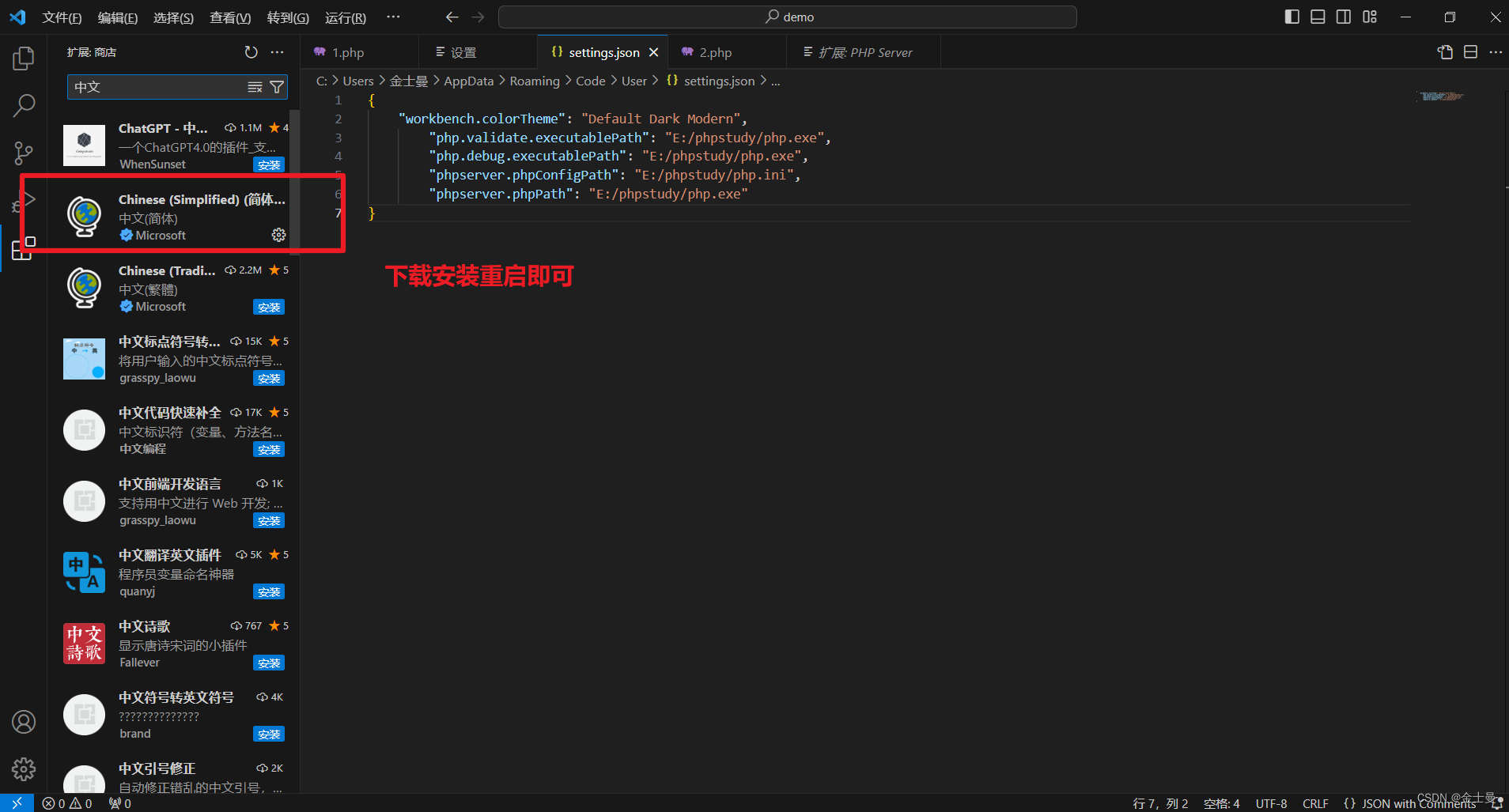Click the editor minimap preview
The height and width of the screenshot is (812, 1509).
(1442, 96)
